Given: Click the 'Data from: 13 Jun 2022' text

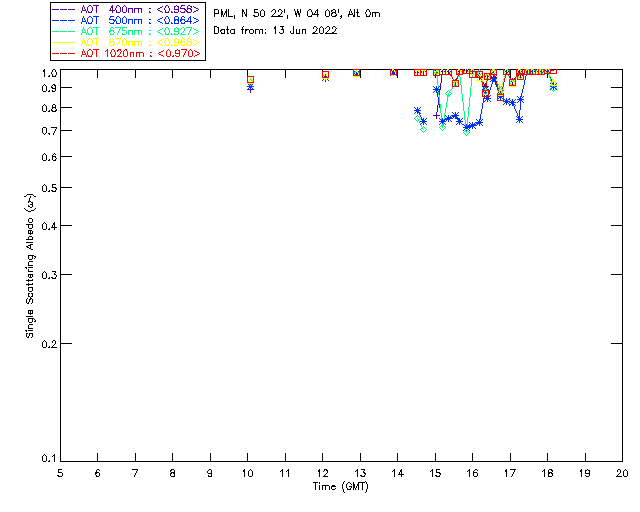Looking at the screenshot, I should 276,31.
